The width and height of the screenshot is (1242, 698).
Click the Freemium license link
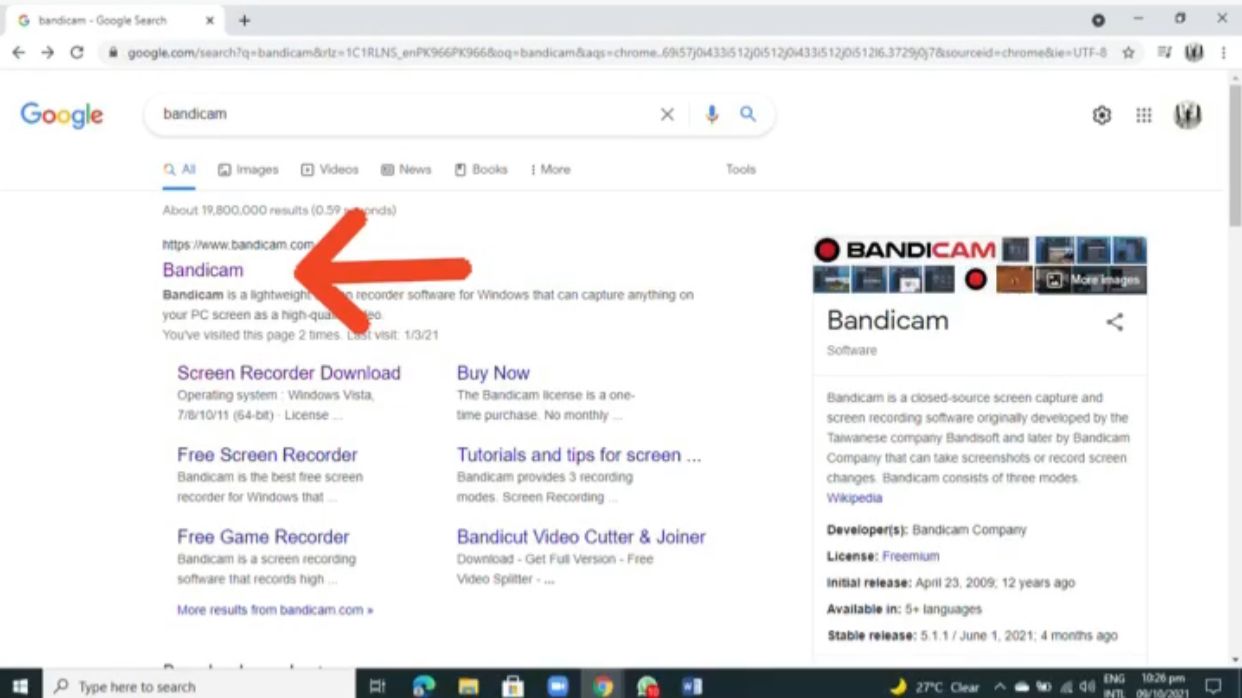[911, 556]
